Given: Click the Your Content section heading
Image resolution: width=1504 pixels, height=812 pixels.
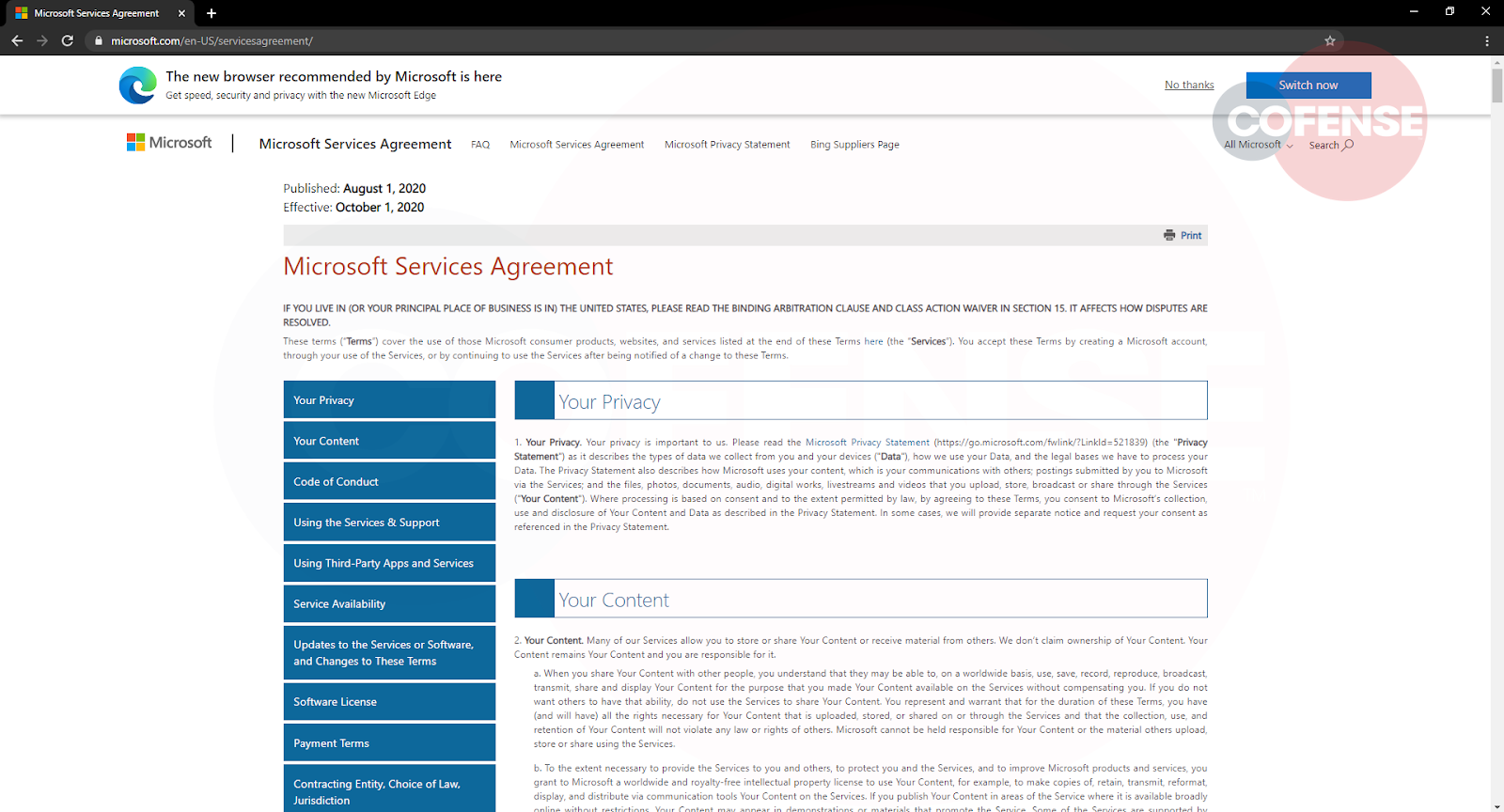Looking at the screenshot, I should (614, 600).
